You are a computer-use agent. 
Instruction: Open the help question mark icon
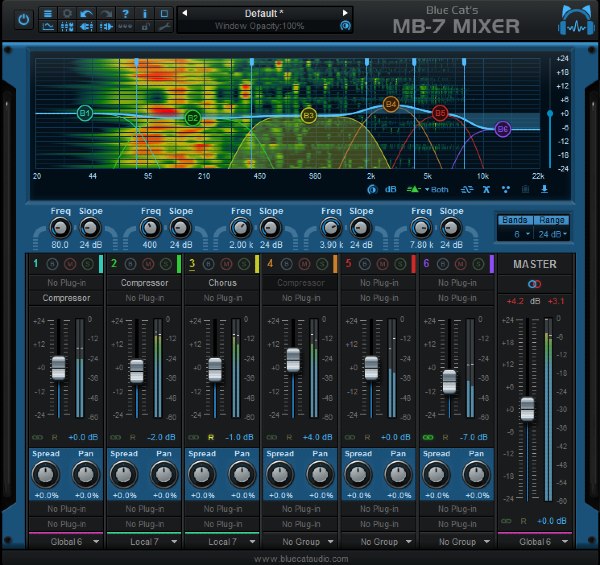124,13
